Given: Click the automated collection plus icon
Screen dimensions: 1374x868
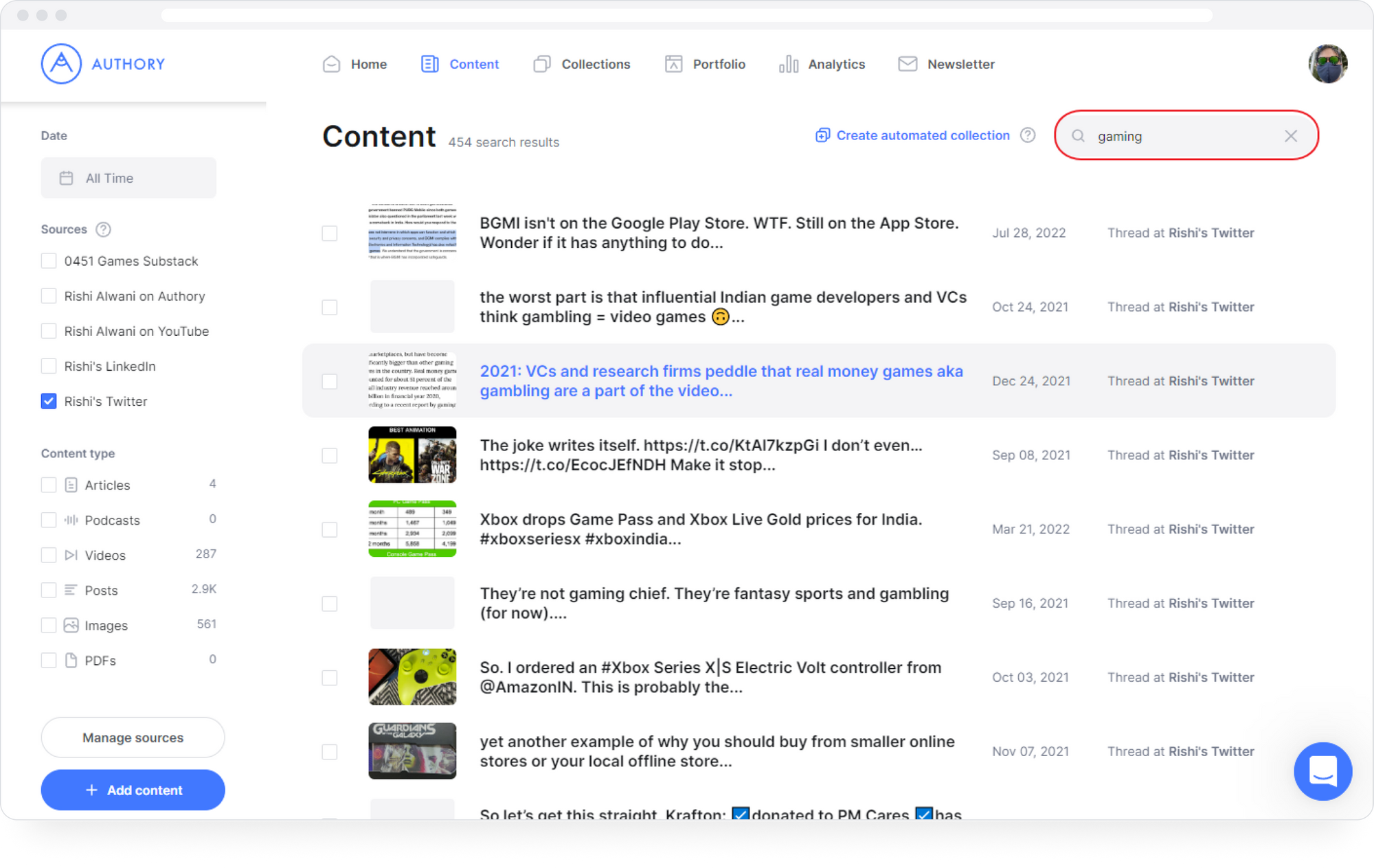Looking at the screenshot, I should pyautogui.click(x=822, y=135).
